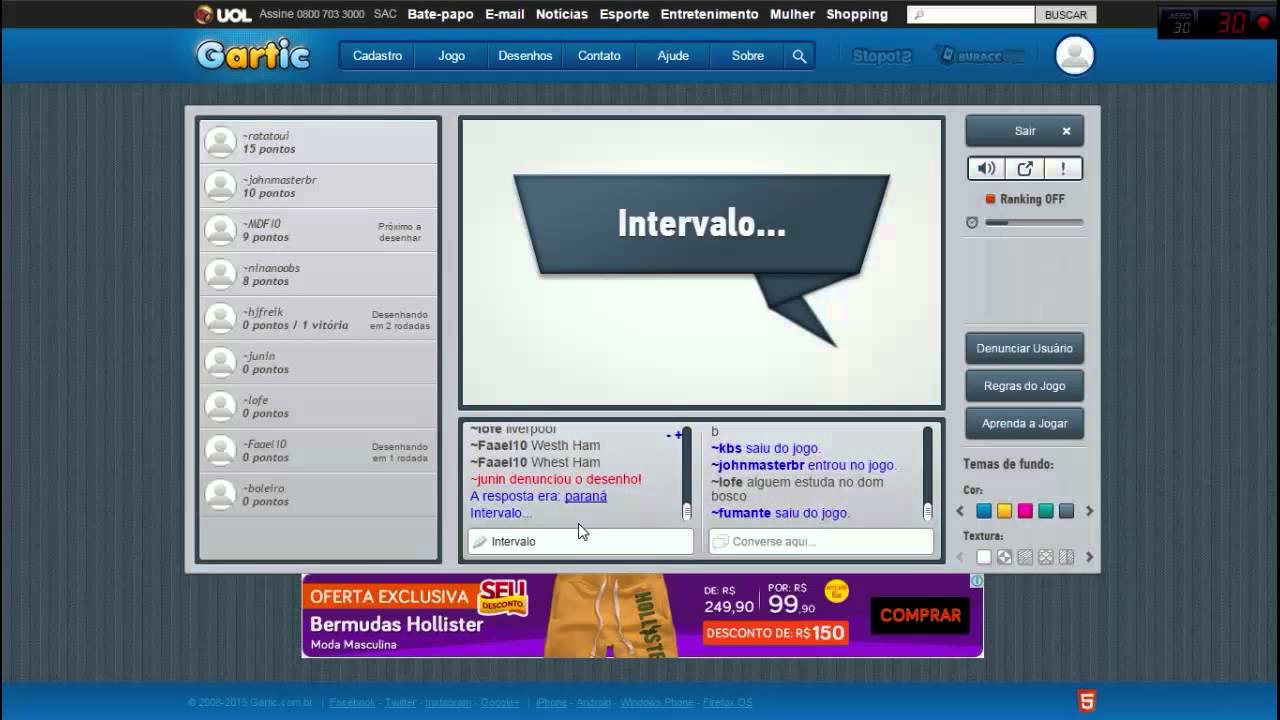Open Regras do Jogo
Viewport: 1280px width, 720px height.
pyautogui.click(x=1024, y=386)
